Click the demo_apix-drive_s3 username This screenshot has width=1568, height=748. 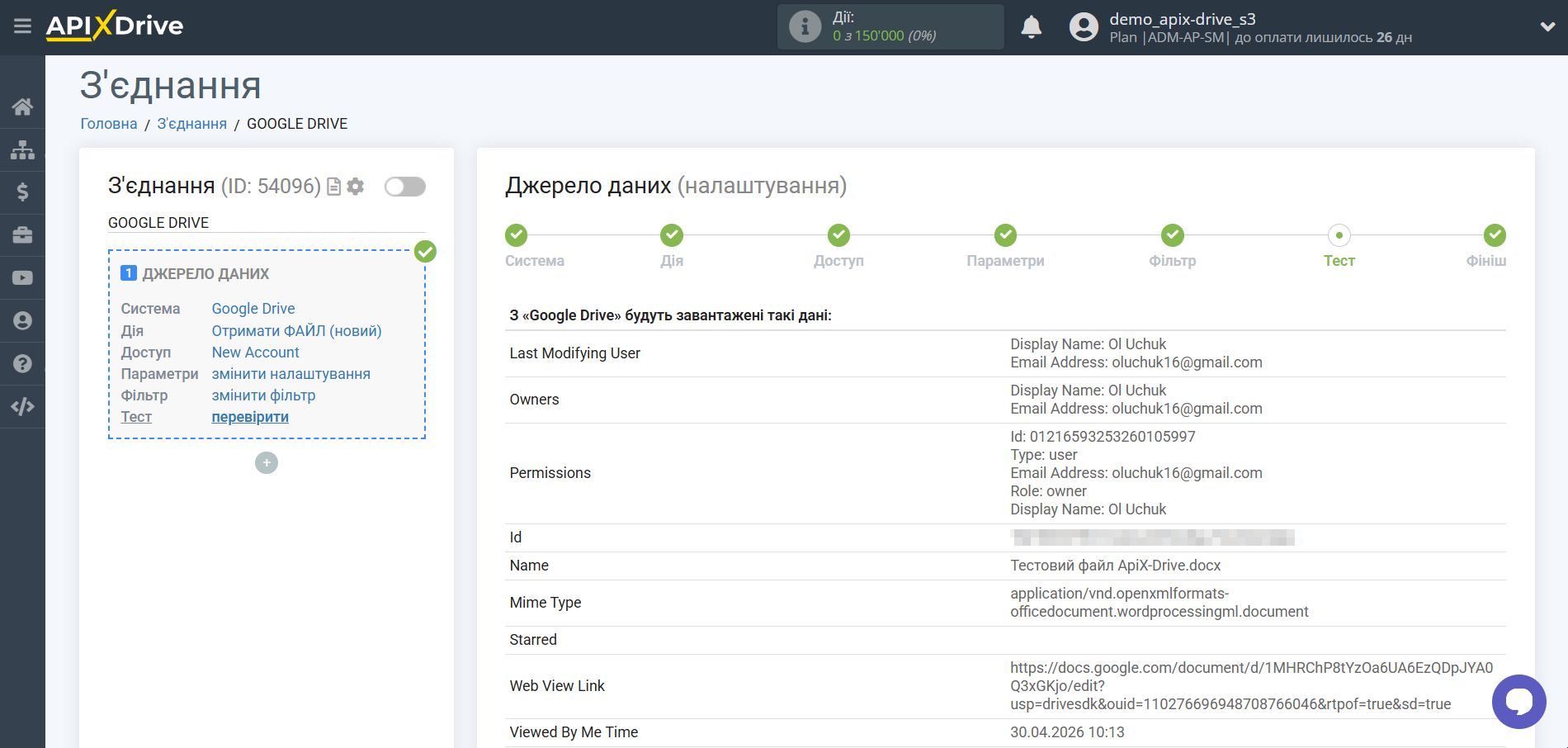tap(1182, 19)
